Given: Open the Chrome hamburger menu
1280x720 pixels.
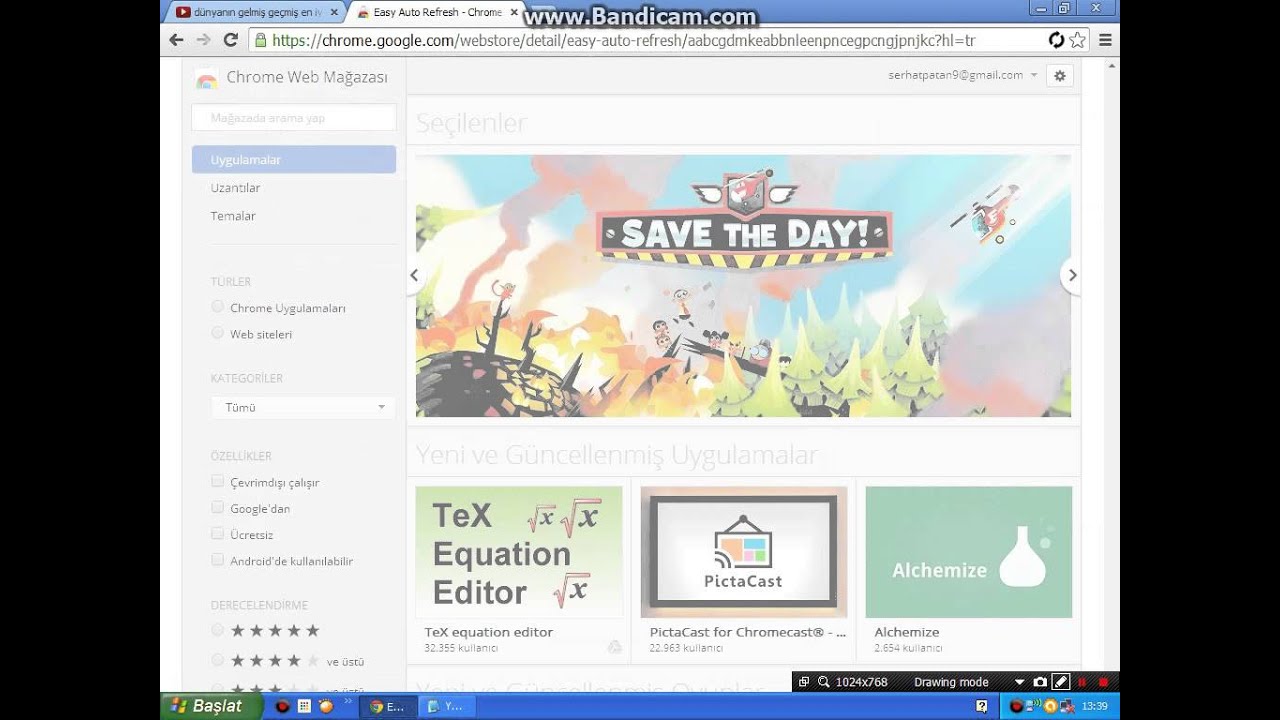Looking at the screenshot, I should coord(1105,40).
